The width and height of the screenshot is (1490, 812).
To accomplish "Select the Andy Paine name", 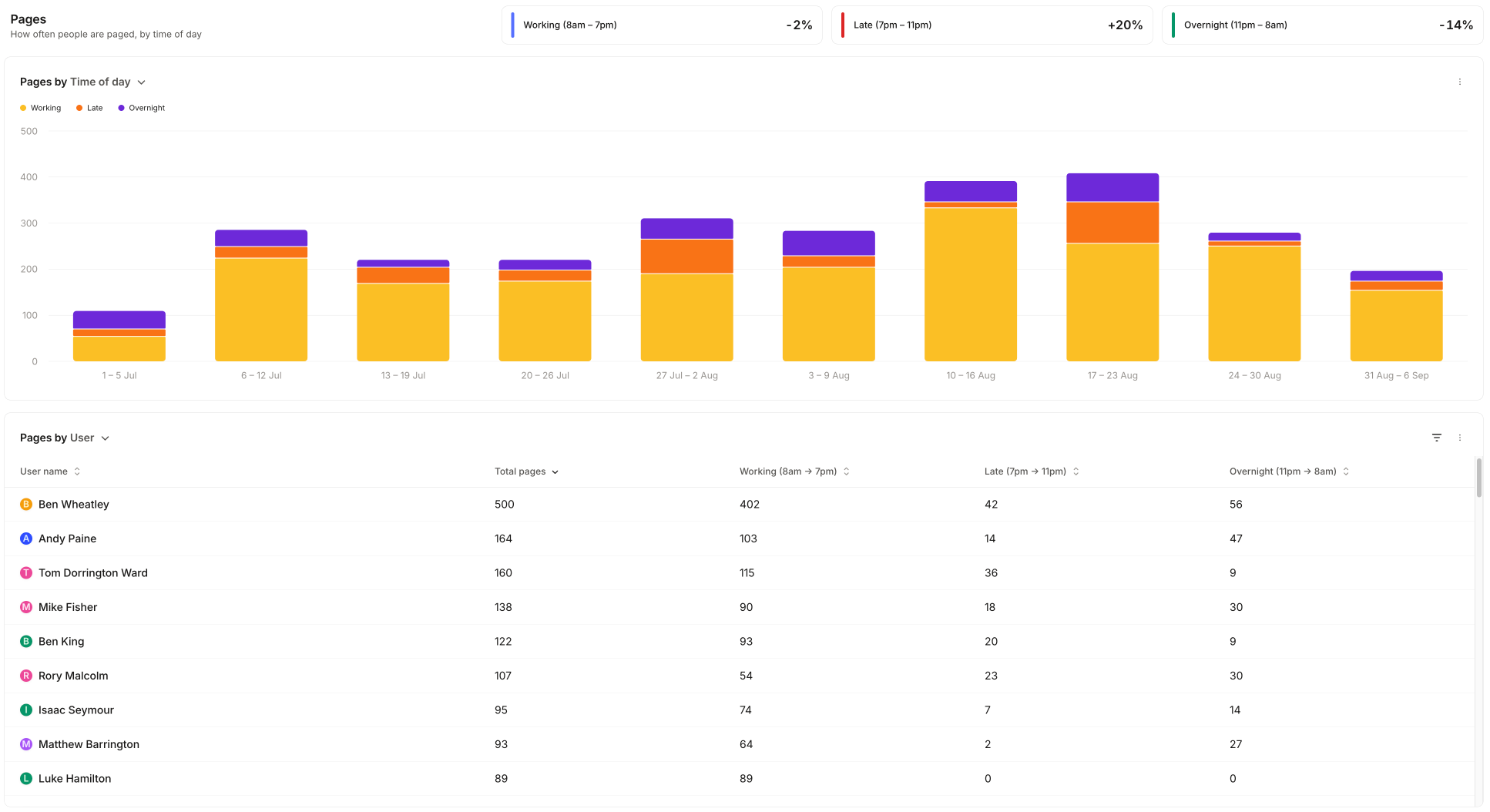I will coord(67,538).
